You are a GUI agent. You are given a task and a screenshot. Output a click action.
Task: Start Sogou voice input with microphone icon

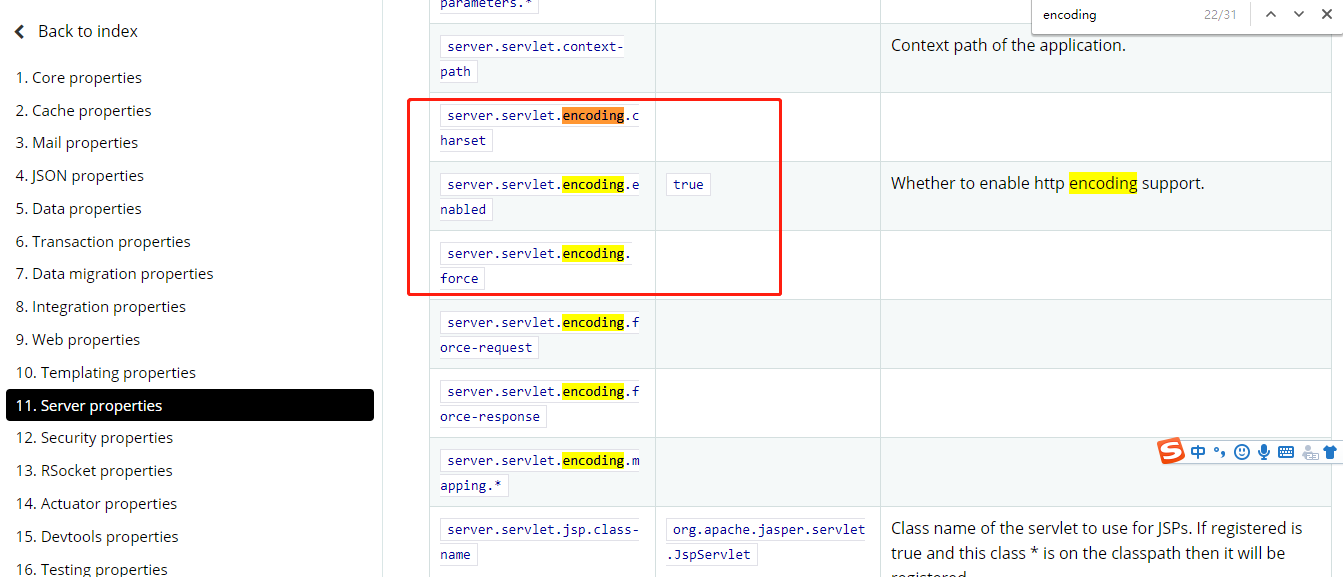pos(1263,452)
